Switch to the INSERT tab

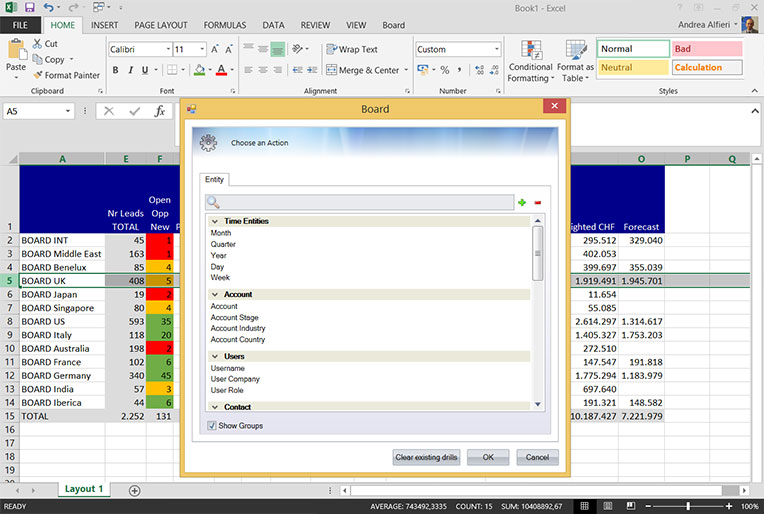104,25
